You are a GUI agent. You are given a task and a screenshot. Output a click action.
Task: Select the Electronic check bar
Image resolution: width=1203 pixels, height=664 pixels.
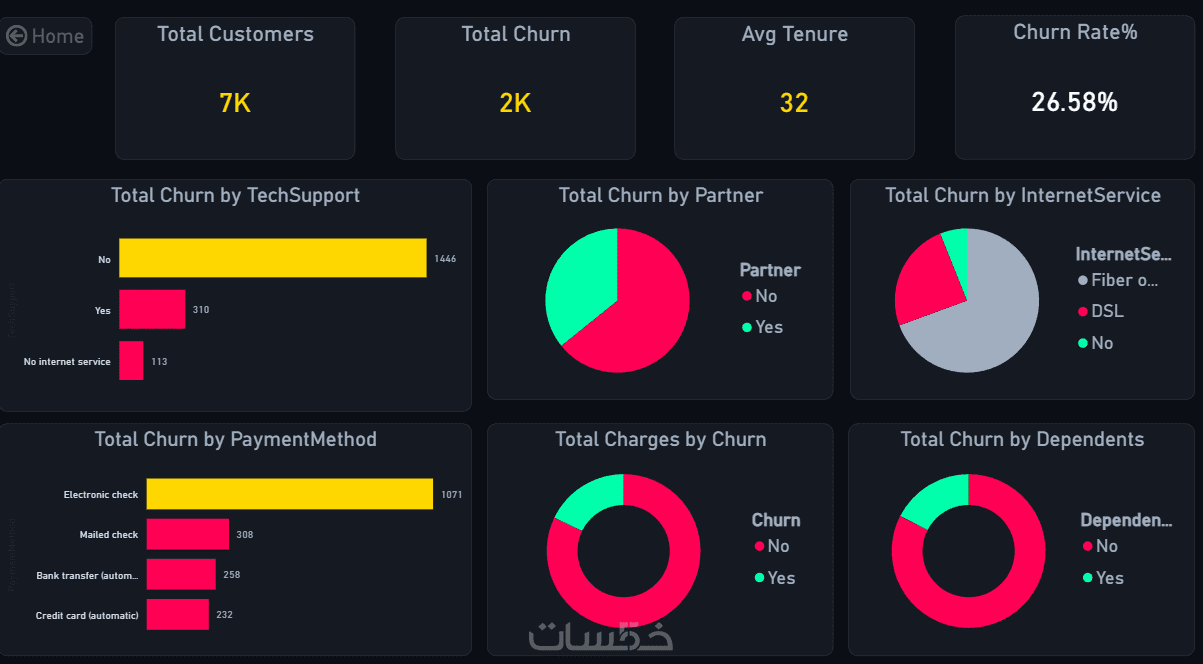click(289, 494)
